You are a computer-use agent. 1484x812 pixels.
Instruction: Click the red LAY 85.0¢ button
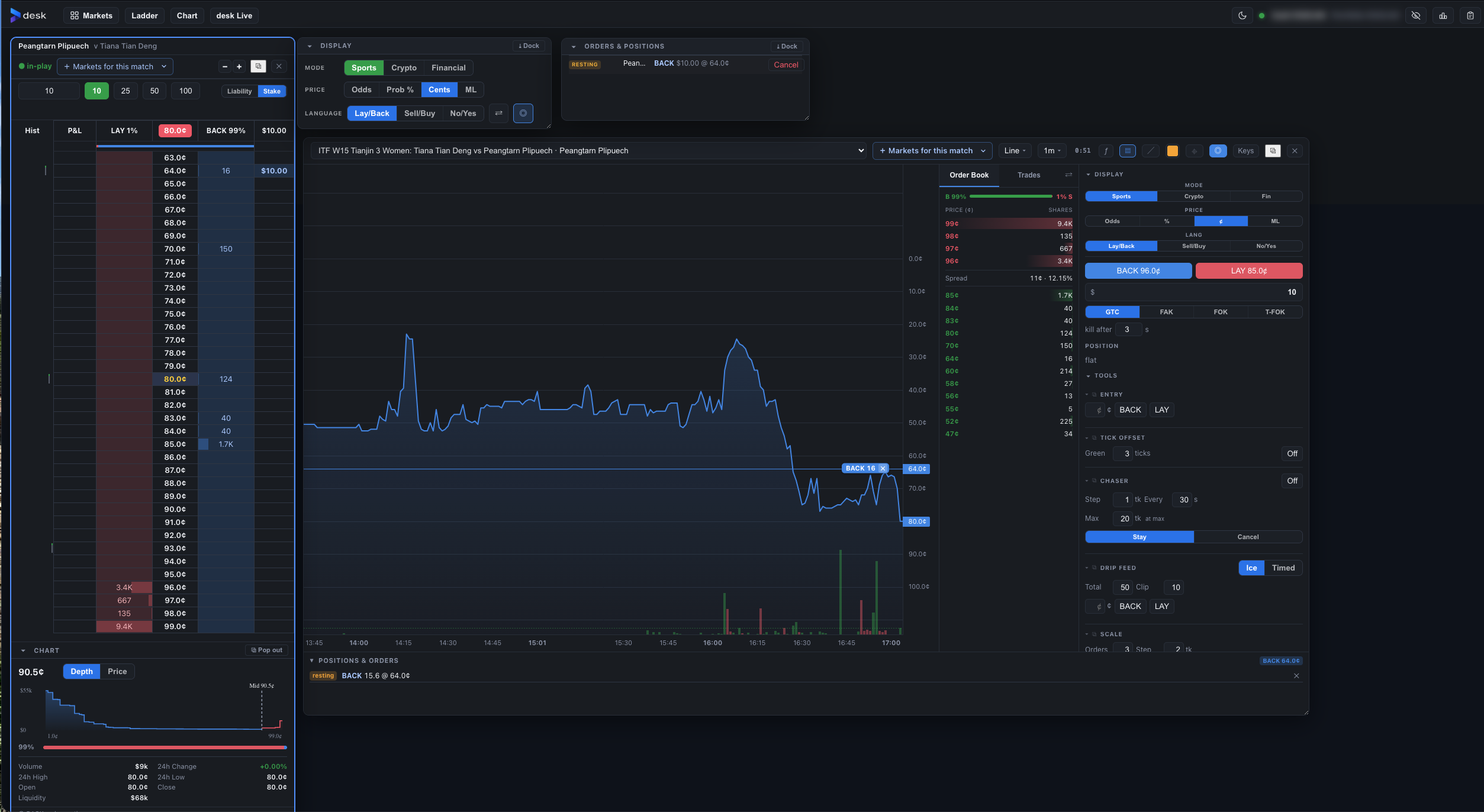[x=1249, y=270]
